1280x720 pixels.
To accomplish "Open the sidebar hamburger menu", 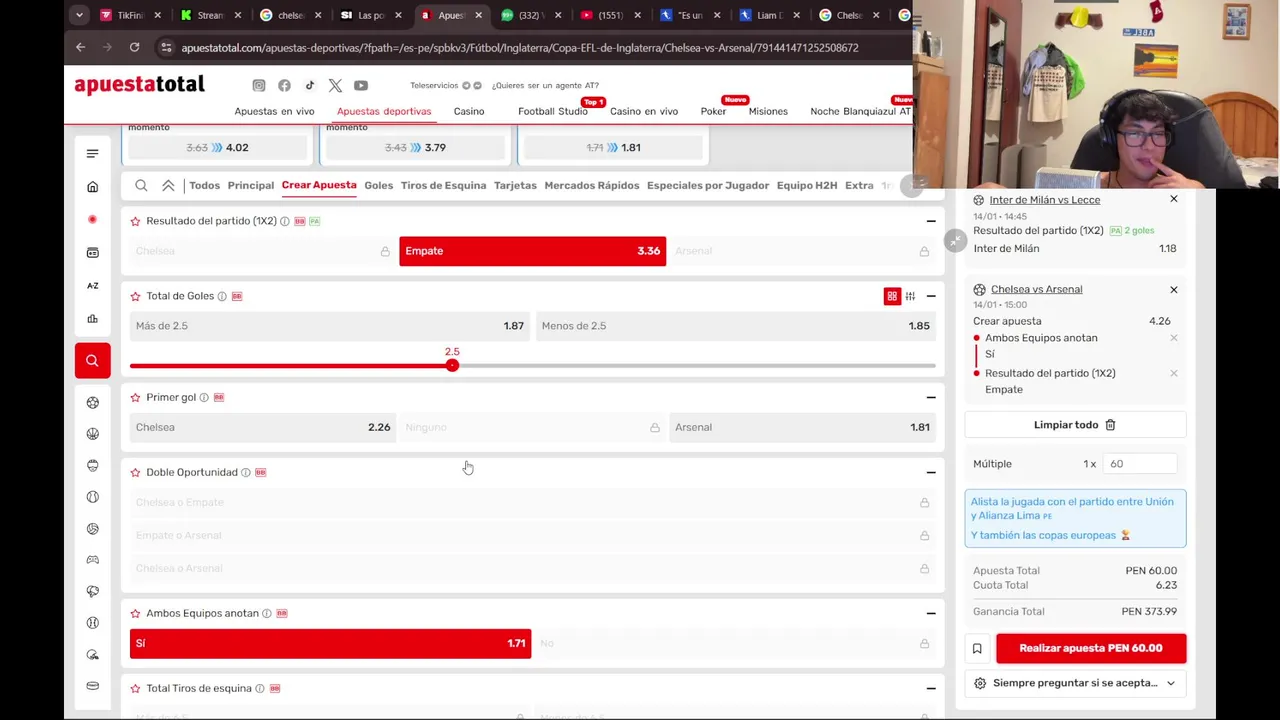I will click(92, 153).
